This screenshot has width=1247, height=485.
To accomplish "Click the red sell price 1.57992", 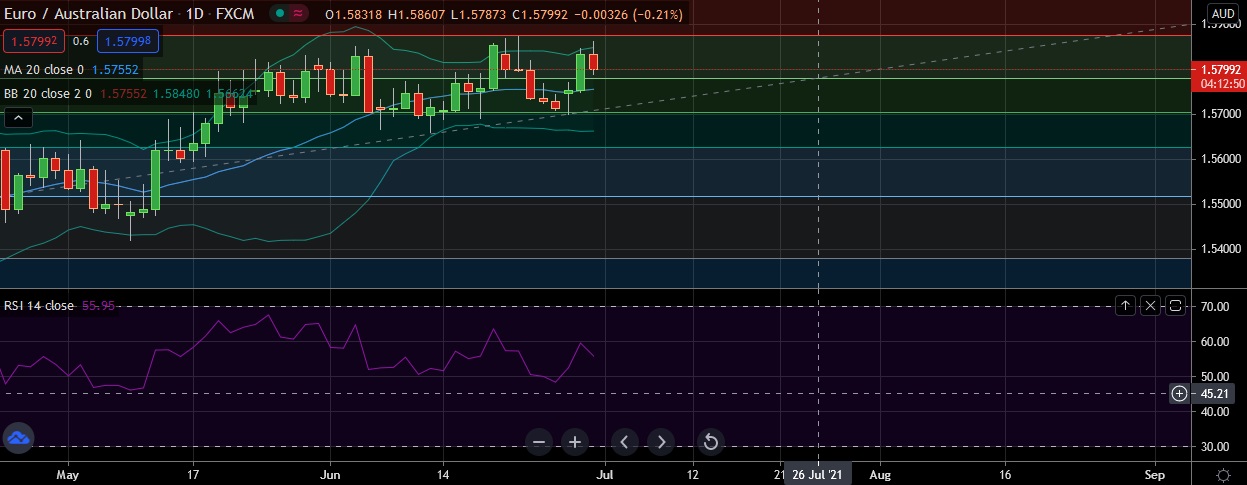I will pyautogui.click(x=35, y=41).
